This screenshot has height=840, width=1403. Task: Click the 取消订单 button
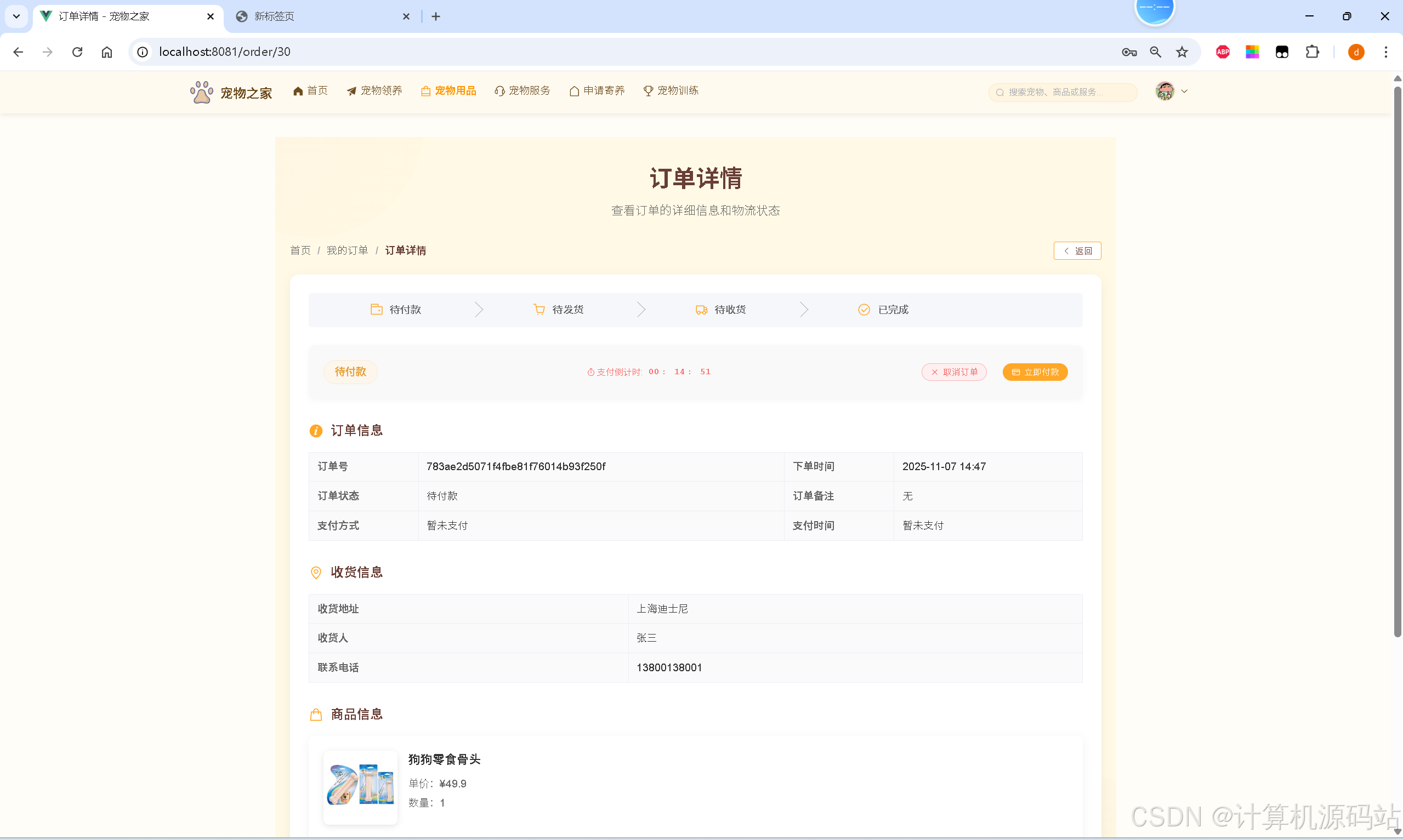point(954,372)
